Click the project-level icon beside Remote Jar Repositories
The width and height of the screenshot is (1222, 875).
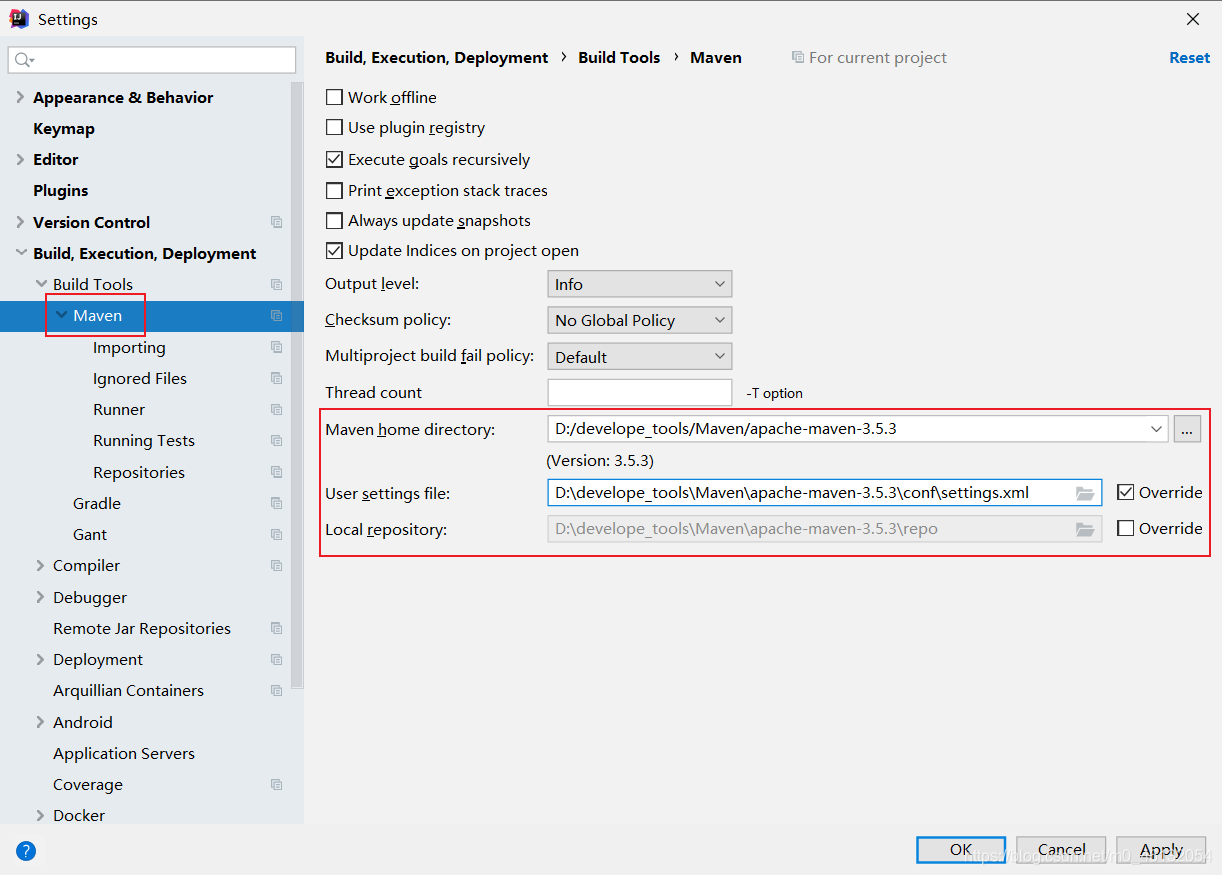click(277, 628)
